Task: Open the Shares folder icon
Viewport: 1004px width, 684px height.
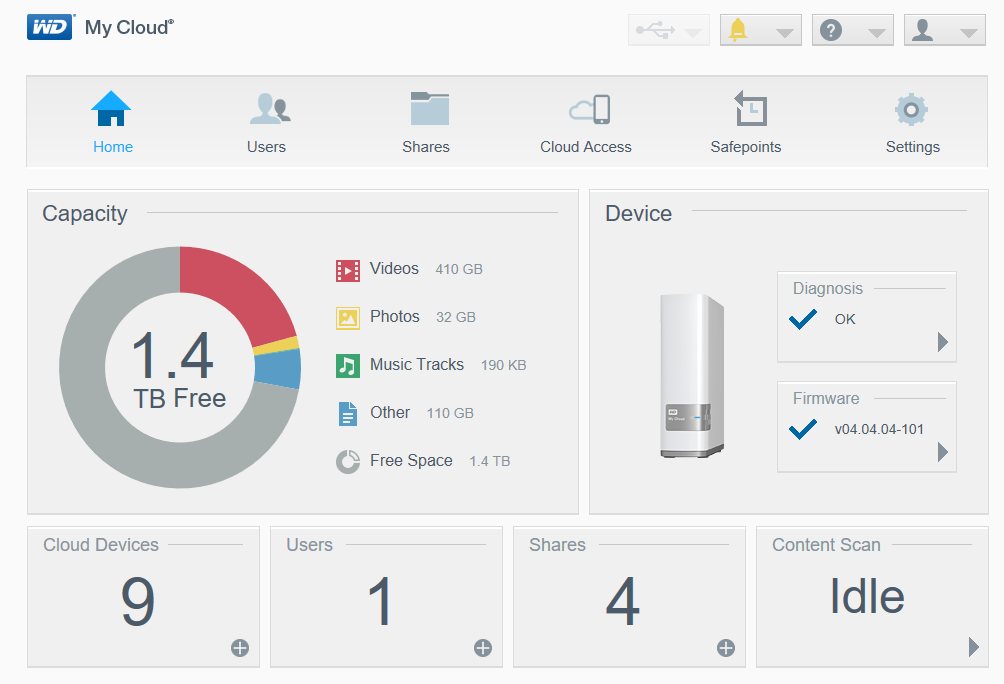Action: click(x=429, y=109)
